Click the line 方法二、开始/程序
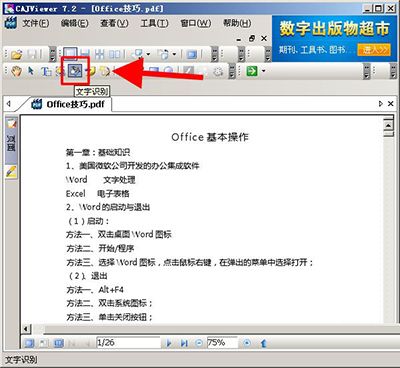400x368 pixels. (x=100, y=248)
